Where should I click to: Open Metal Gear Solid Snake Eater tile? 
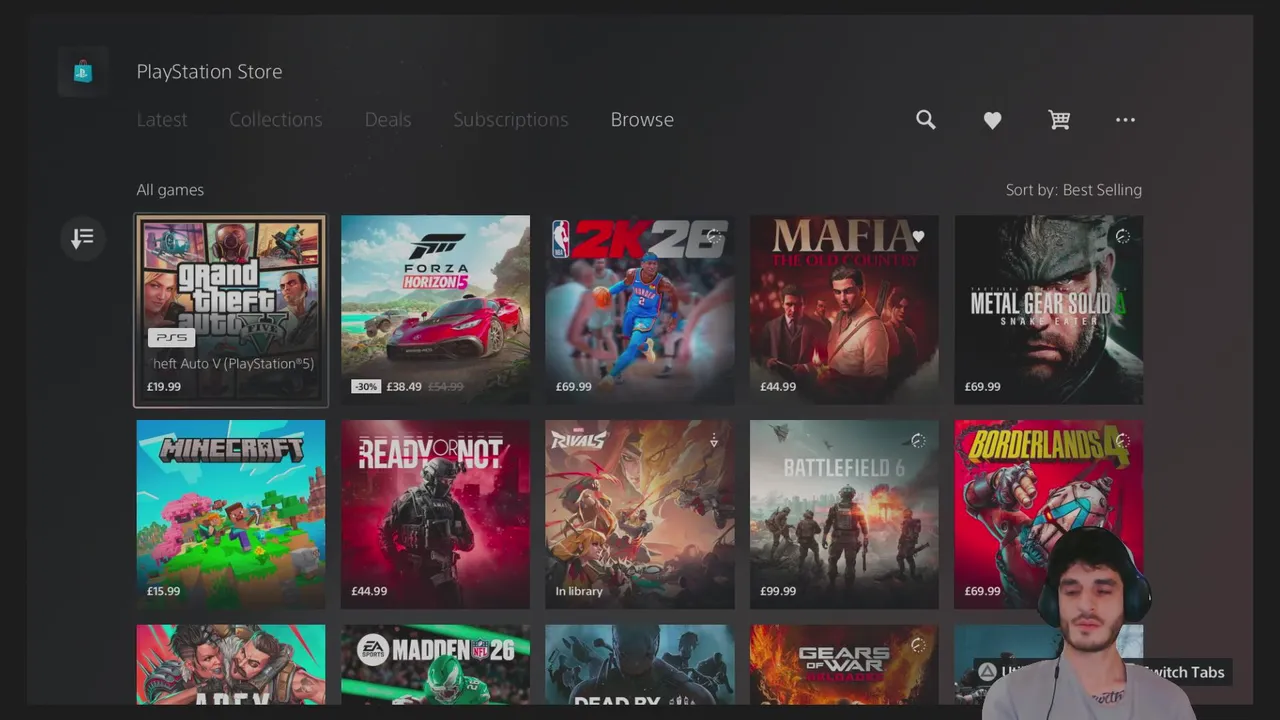1049,310
